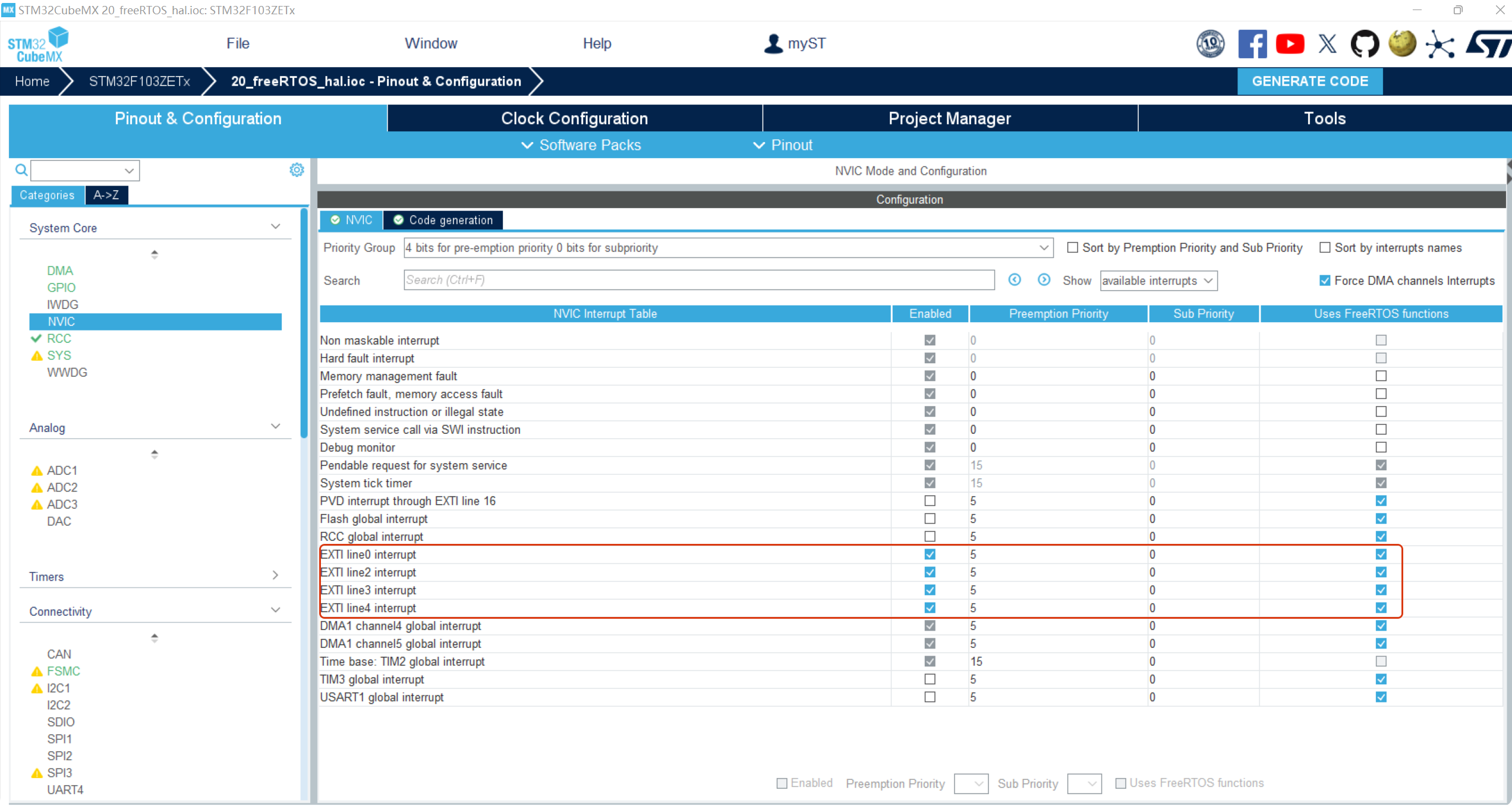
Task: Open the Show available interrupts dropdown
Action: click(x=1158, y=281)
